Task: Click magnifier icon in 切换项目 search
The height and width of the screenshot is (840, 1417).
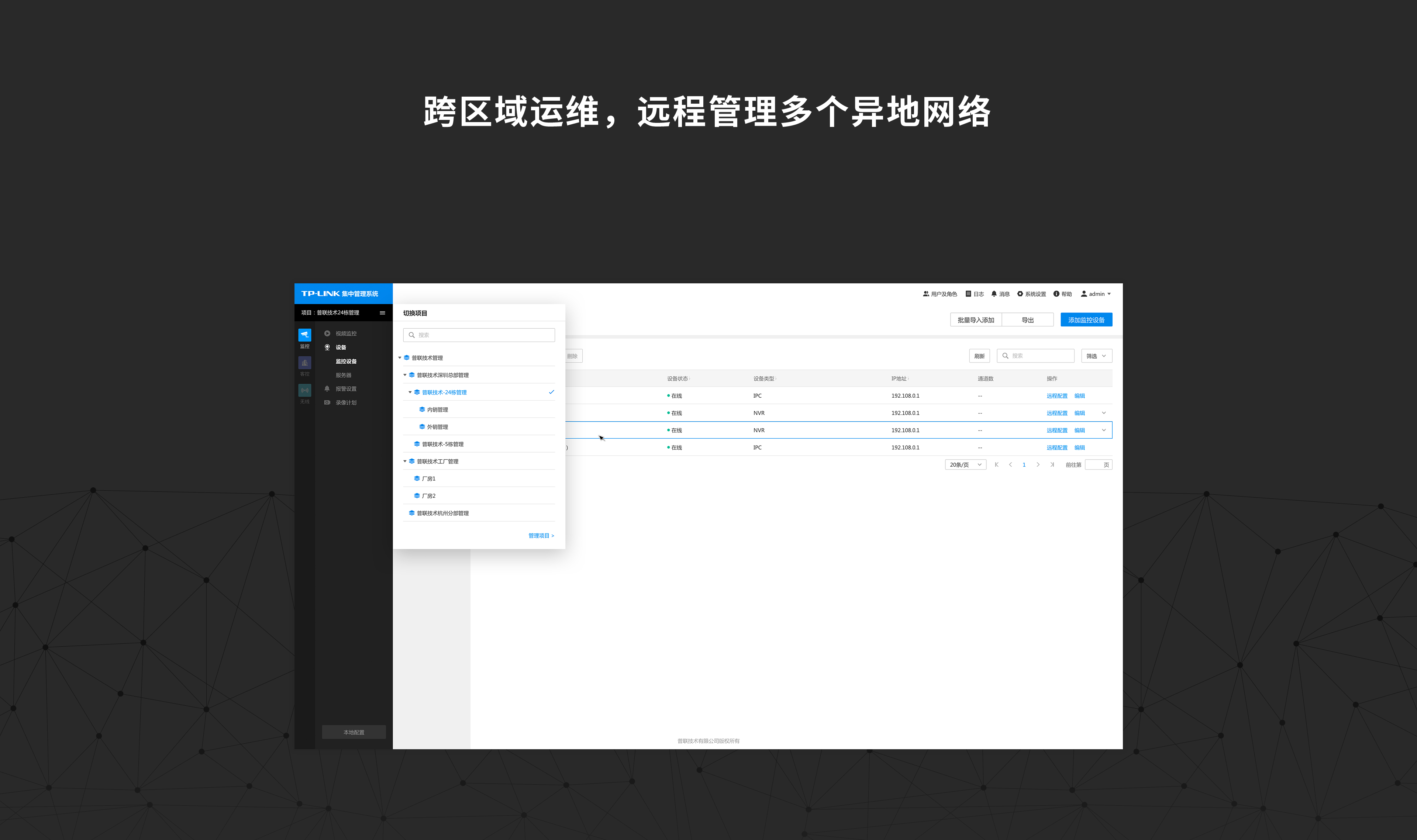Action: [x=411, y=335]
